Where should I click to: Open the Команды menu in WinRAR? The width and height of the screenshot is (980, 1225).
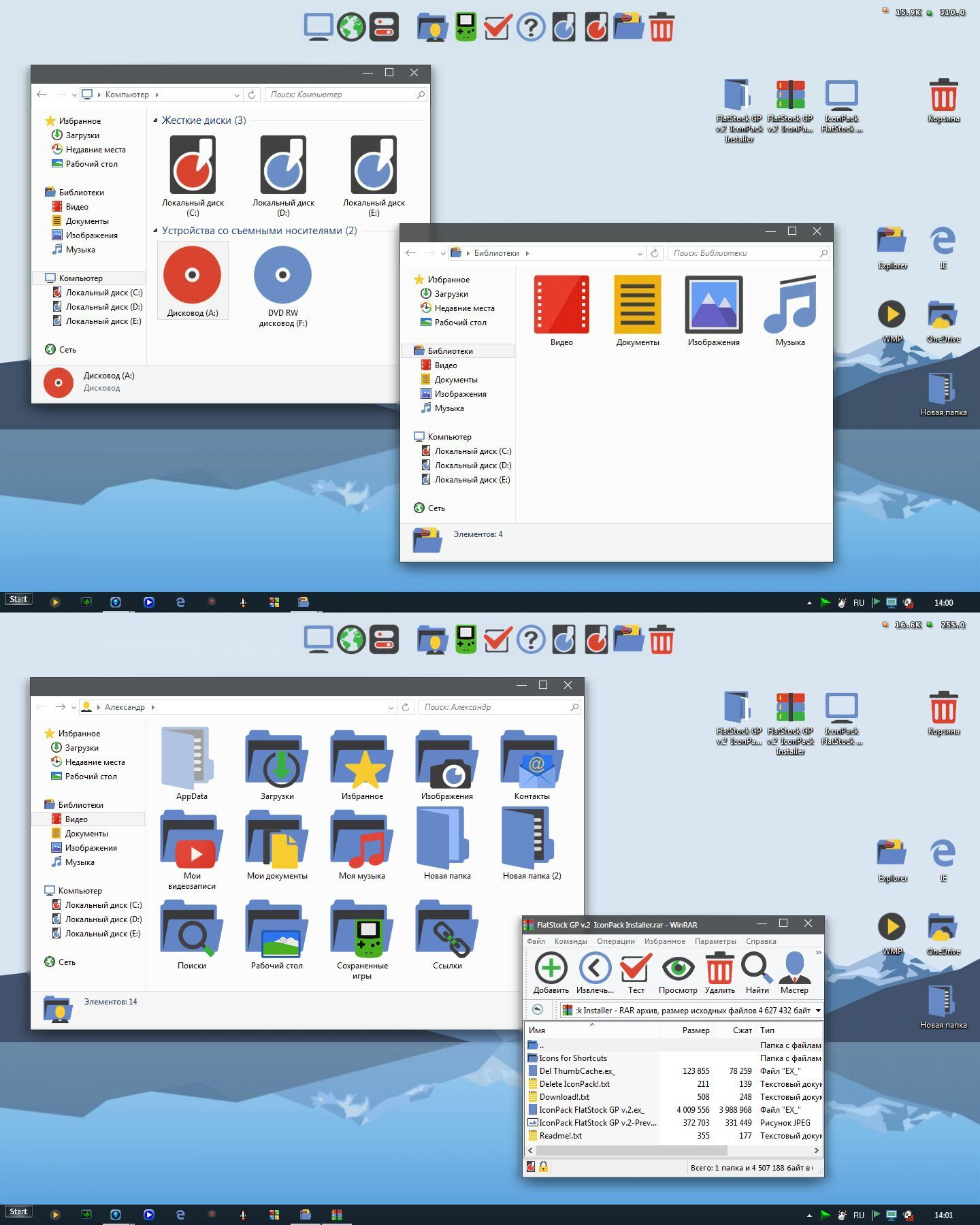tap(570, 941)
